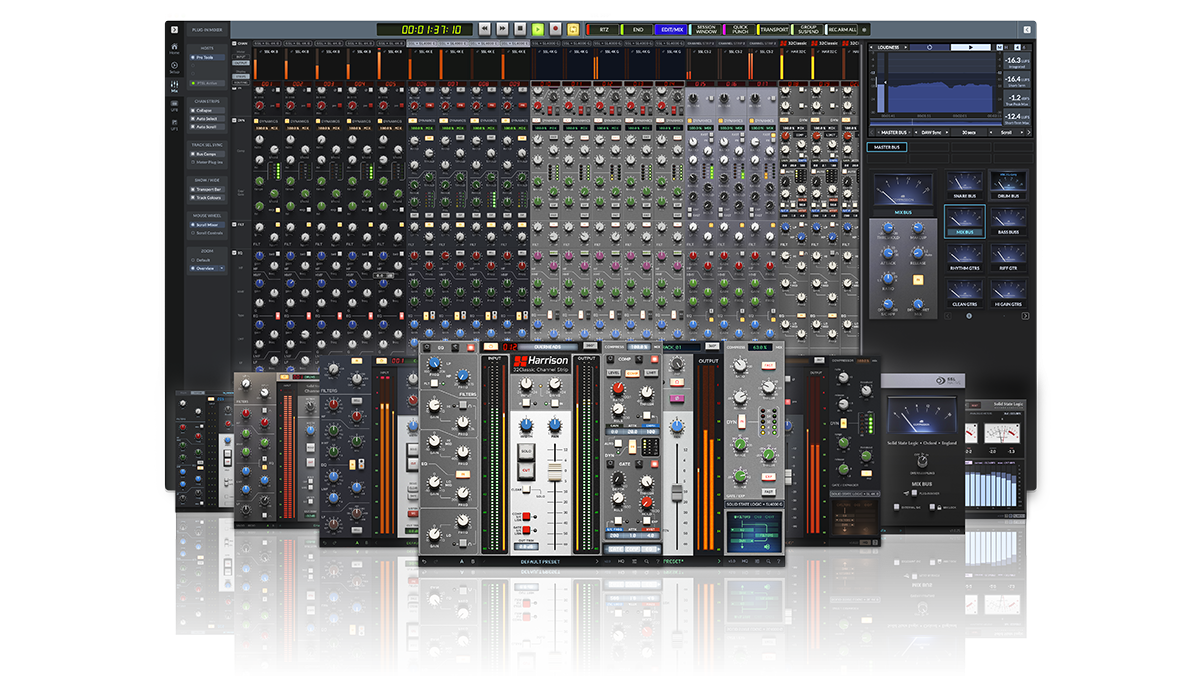Click the rewind transport button
The image size is (1200, 685).
(485, 30)
